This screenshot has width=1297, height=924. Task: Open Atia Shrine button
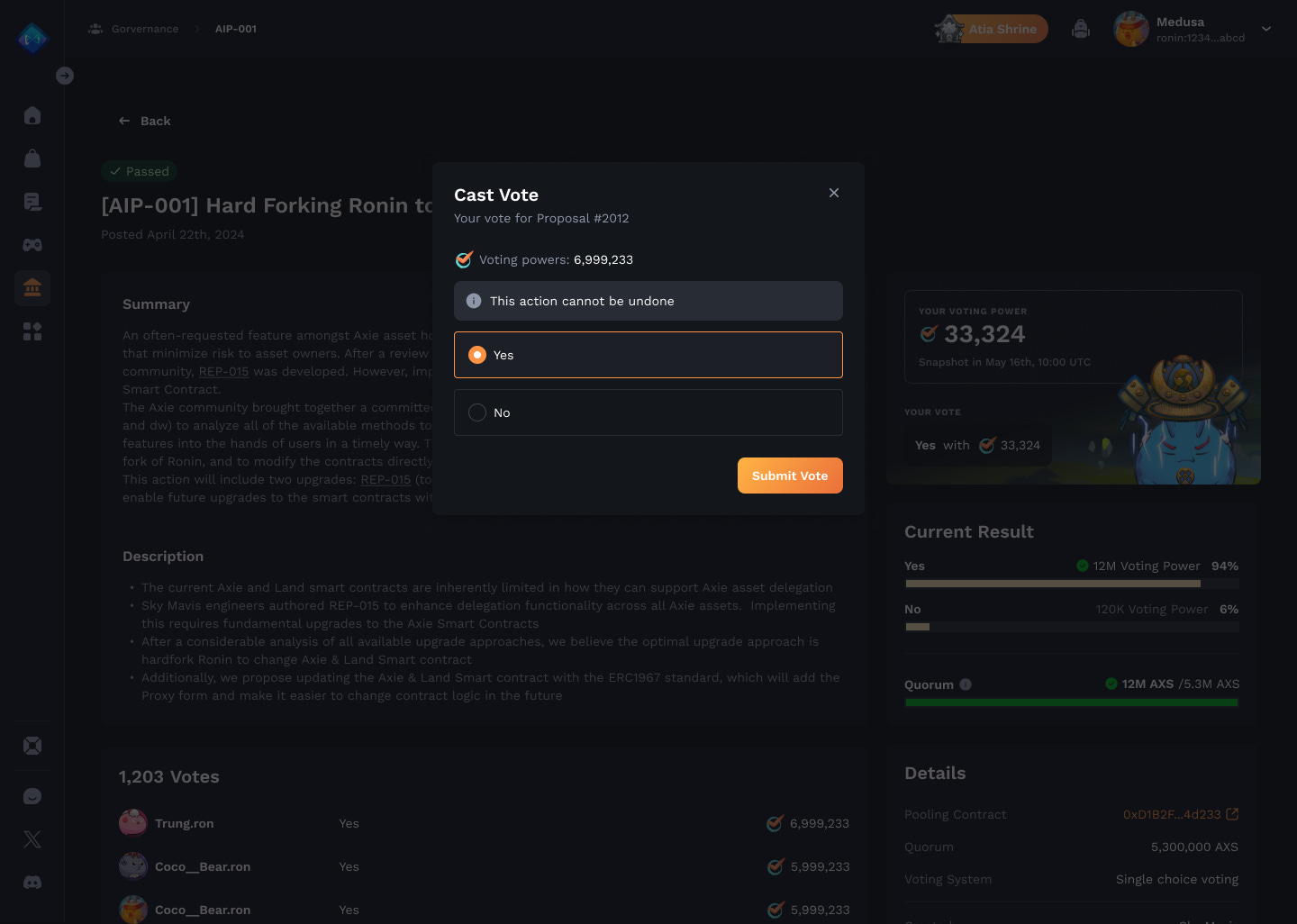tap(992, 29)
